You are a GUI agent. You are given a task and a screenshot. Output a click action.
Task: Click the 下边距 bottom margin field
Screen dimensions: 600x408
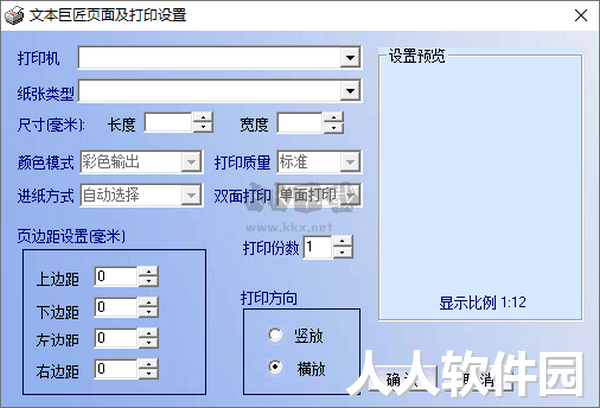point(116,307)
